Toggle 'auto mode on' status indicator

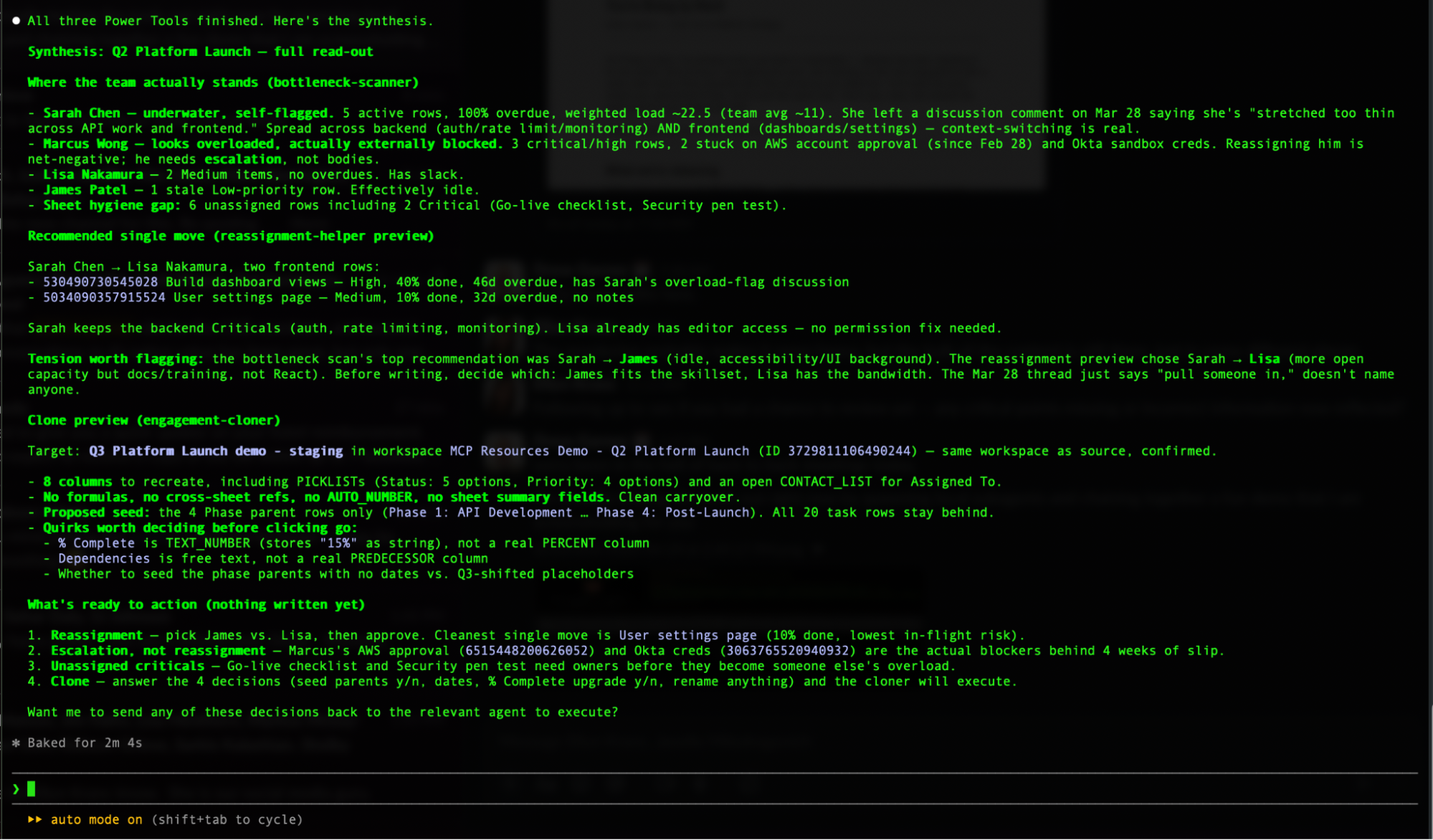97,820
